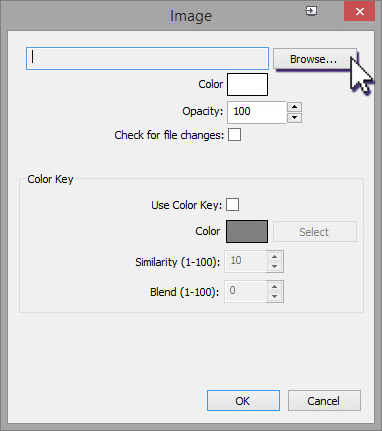The width and height of the screenshot is (382, 431).
Task: Click the Similarity value field
Action: pos(245,261)
